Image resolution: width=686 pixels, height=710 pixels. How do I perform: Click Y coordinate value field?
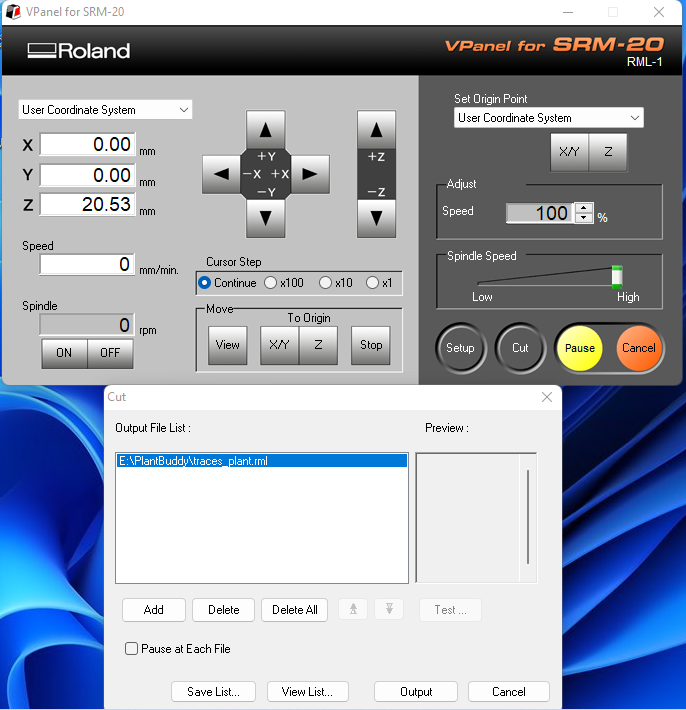click(88, 175)
